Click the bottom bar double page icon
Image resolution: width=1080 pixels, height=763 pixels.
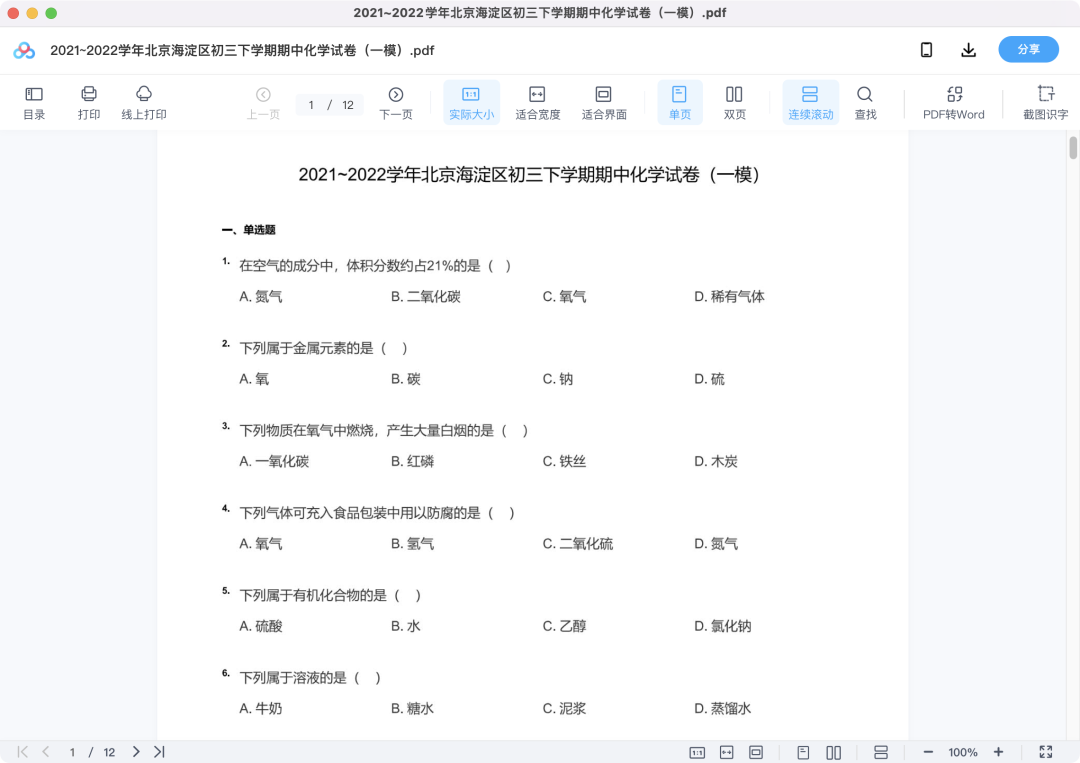click(x=833, y=753)
